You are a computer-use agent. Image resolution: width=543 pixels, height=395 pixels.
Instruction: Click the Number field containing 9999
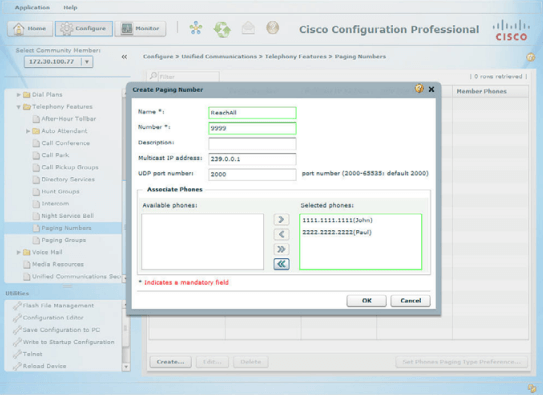click(x=252, y=128)
